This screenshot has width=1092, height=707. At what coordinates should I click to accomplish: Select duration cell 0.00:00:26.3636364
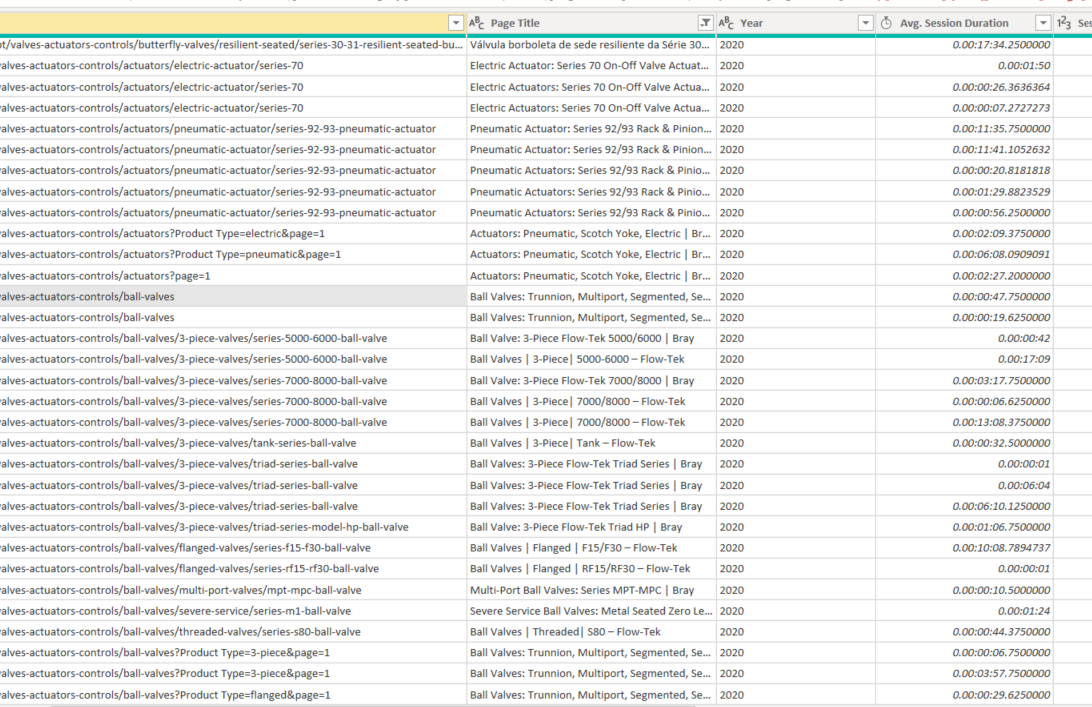coord(965,87)
